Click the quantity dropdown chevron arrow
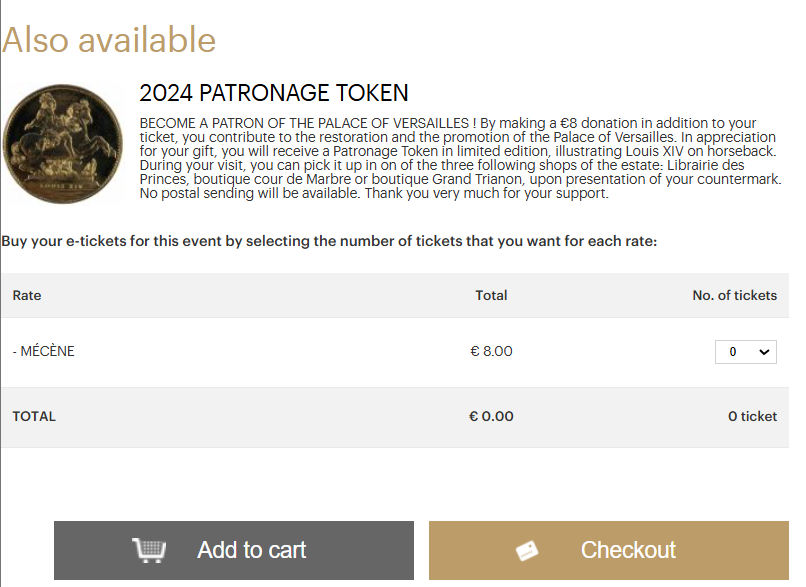806x587 pixels. (765, 352)
